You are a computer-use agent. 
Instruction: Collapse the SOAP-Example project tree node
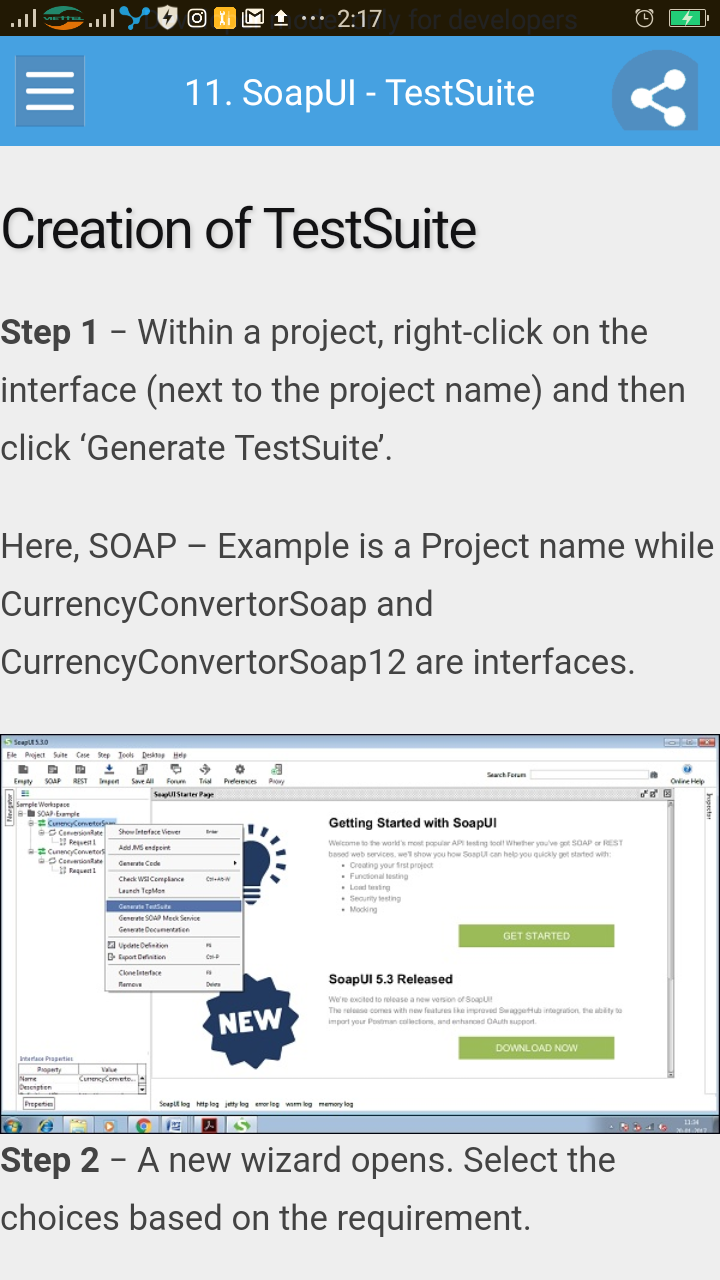coord(20,814)
